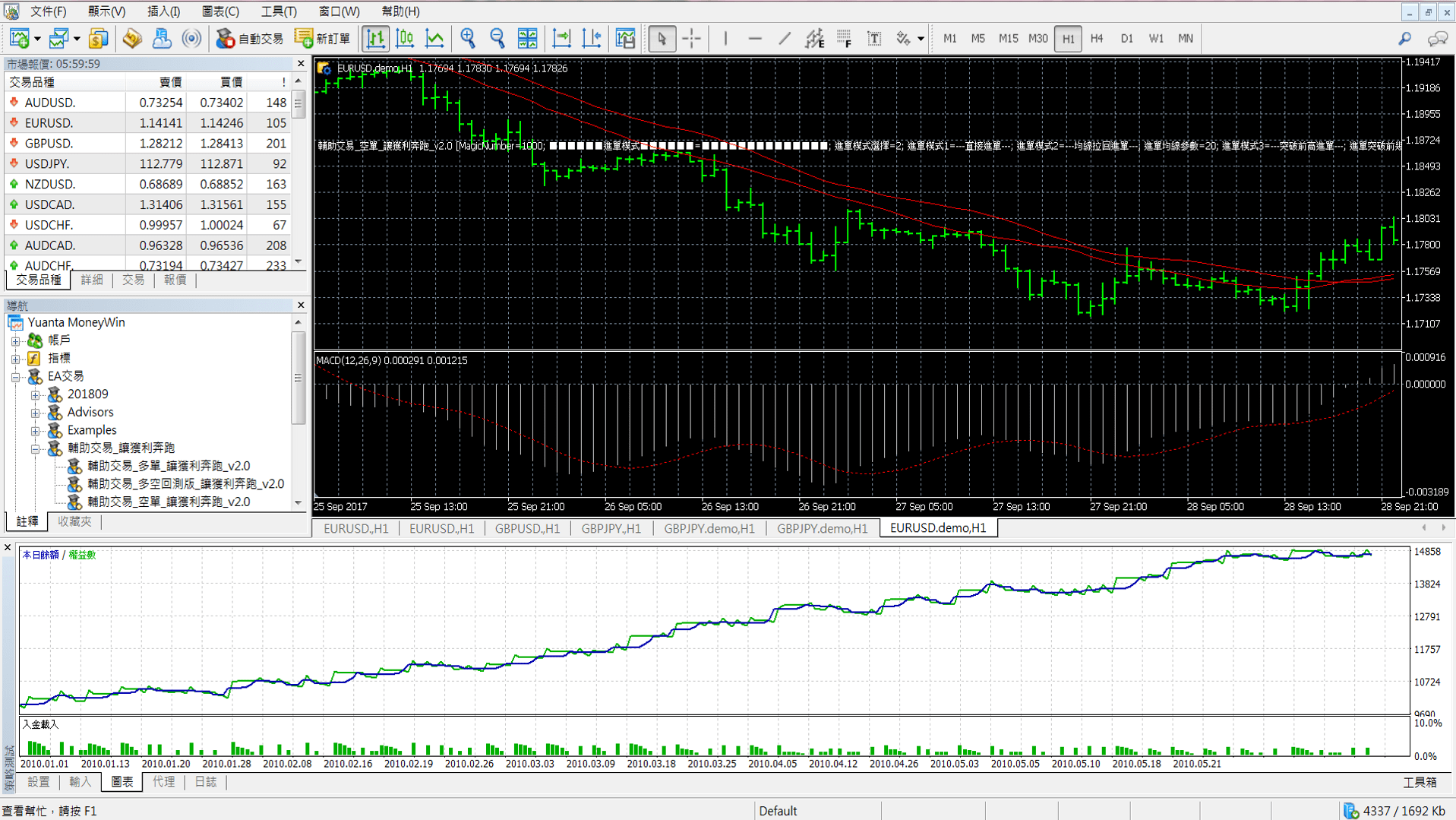Click the Market Watch vertical scrollbar thumb
1456x820 pixels.
298,103
